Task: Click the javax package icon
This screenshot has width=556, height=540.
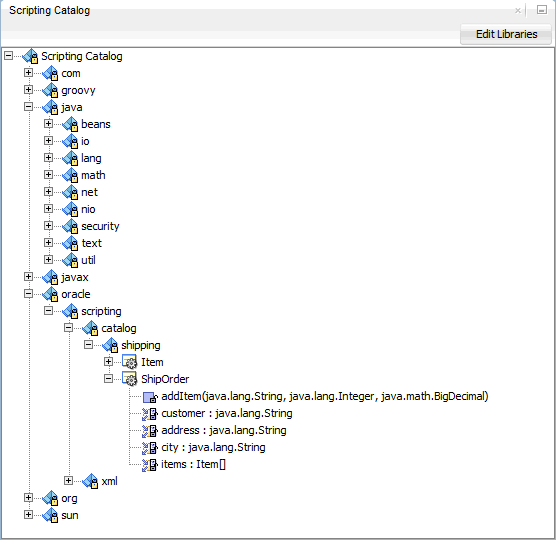Action: 50,277
